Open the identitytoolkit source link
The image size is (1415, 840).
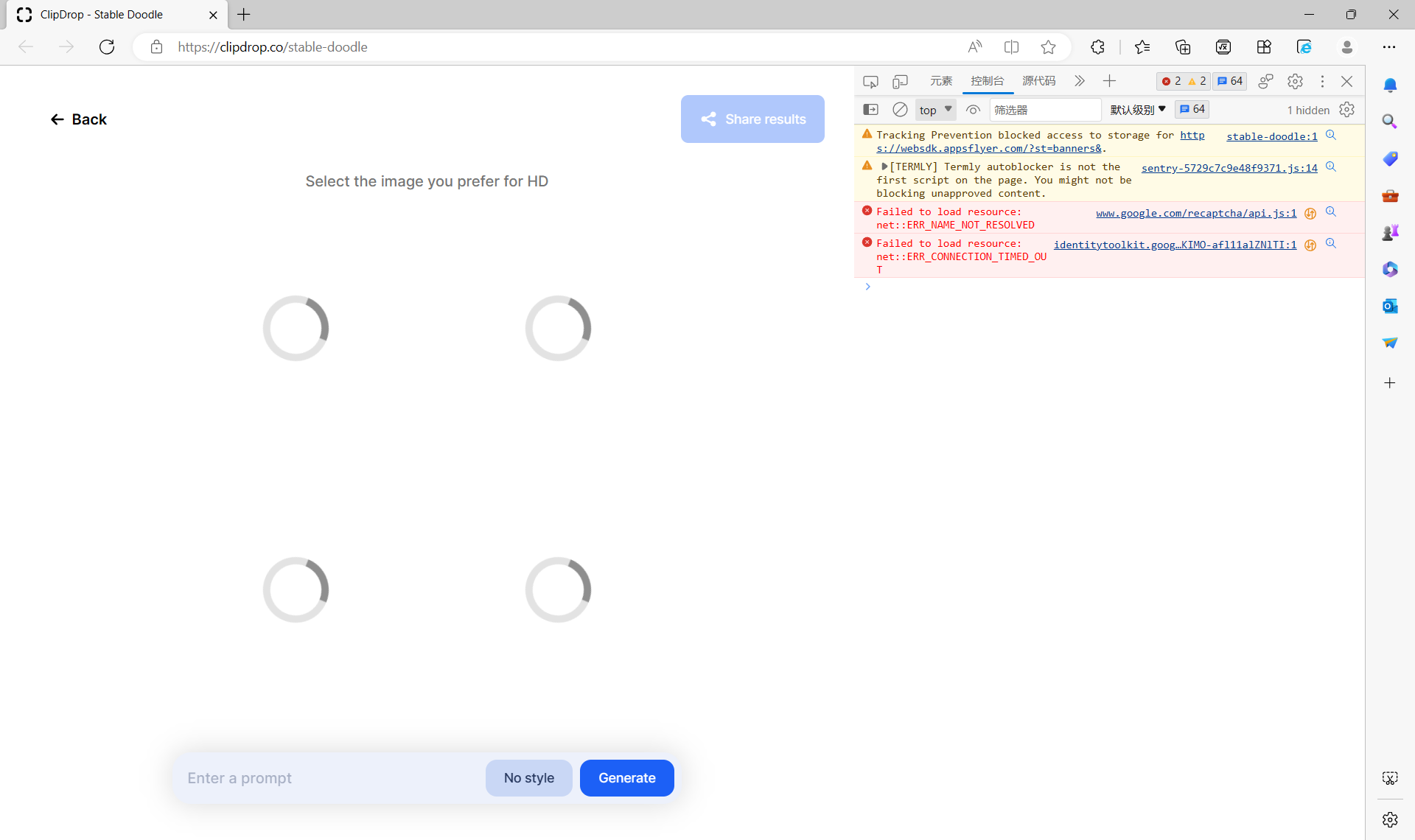tap(1175, 245)
